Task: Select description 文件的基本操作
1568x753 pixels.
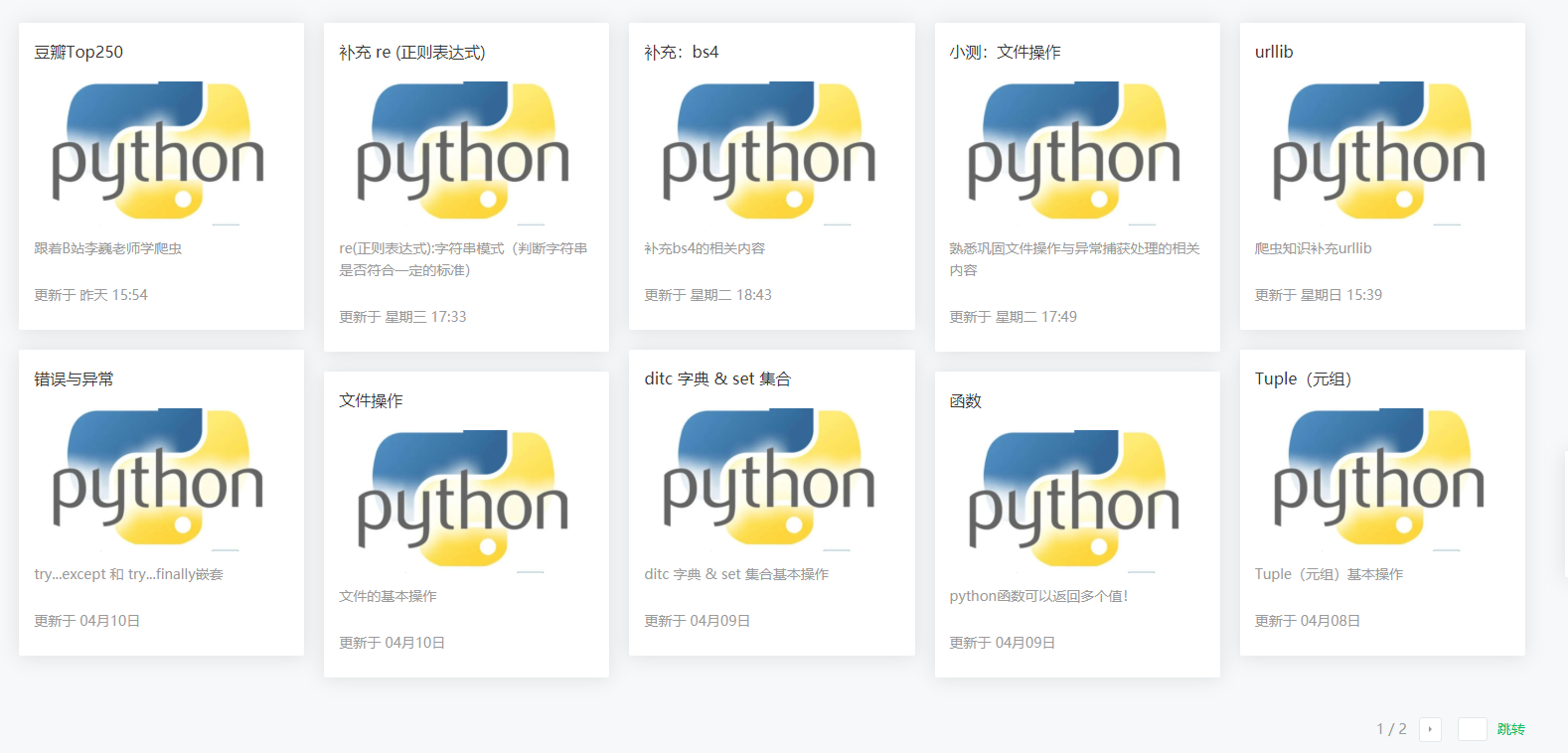Action: (x=388, y=596)
